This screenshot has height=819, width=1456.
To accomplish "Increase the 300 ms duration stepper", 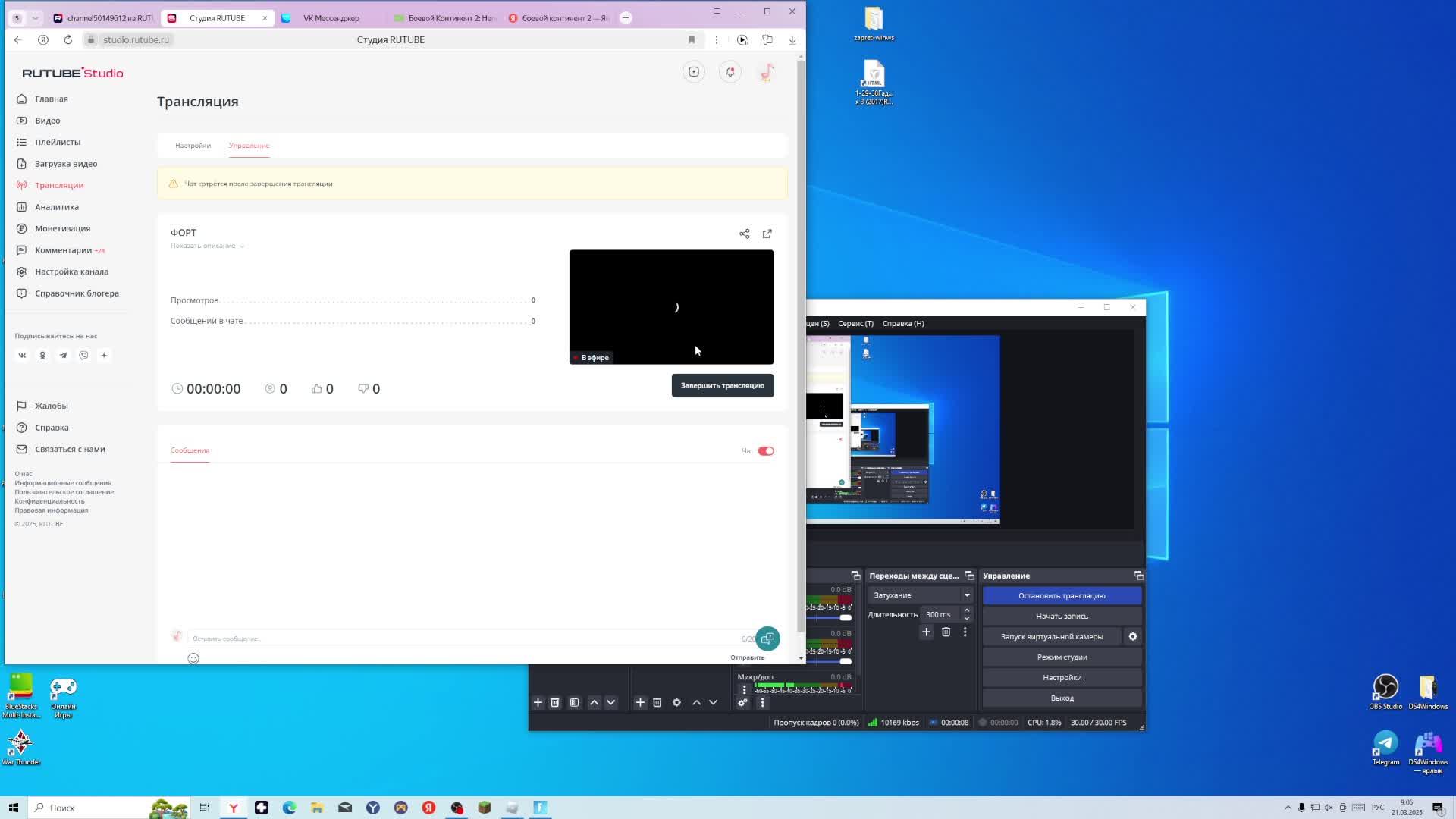I will (966, 610).
